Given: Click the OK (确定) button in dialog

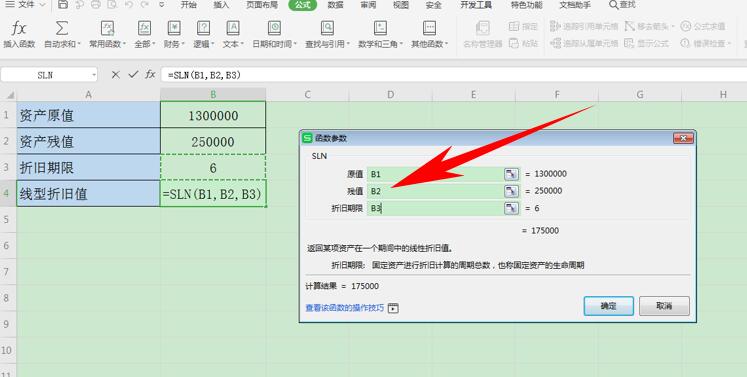Looking at the screenshot, I should [608, 306].
